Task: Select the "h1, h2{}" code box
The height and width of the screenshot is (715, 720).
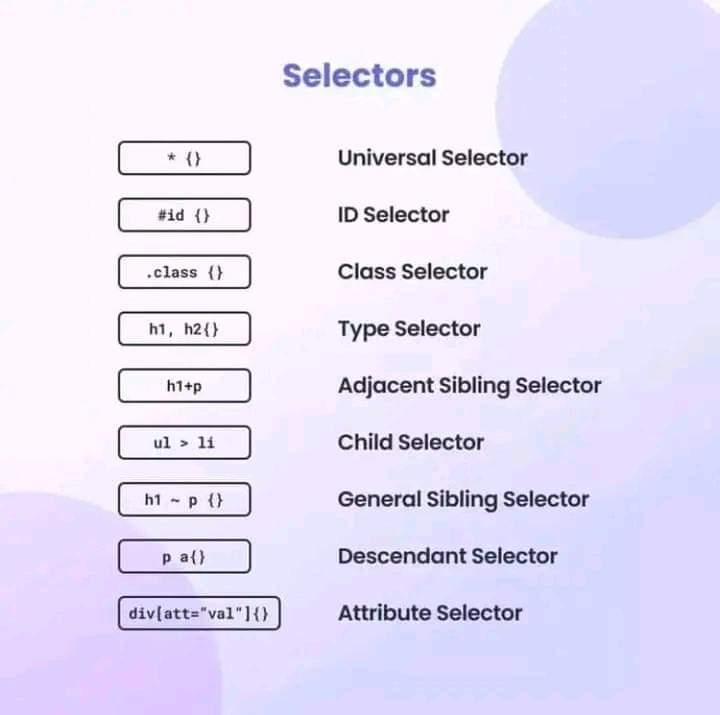Action: [x=185, y=329]
